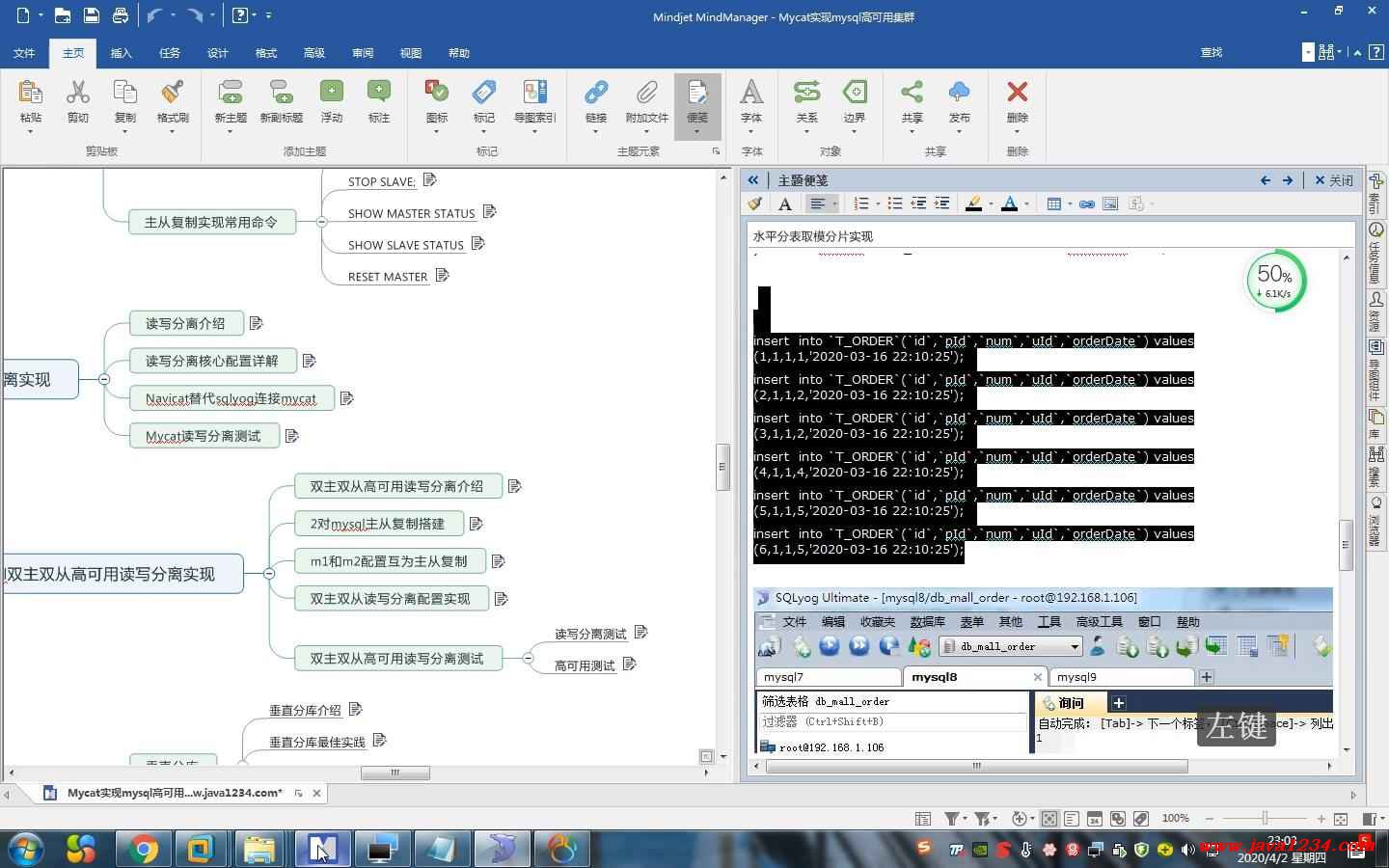Switch to the 设计 ribbon tab
The image size is (1389, 868).
click(x=218, y=53)
